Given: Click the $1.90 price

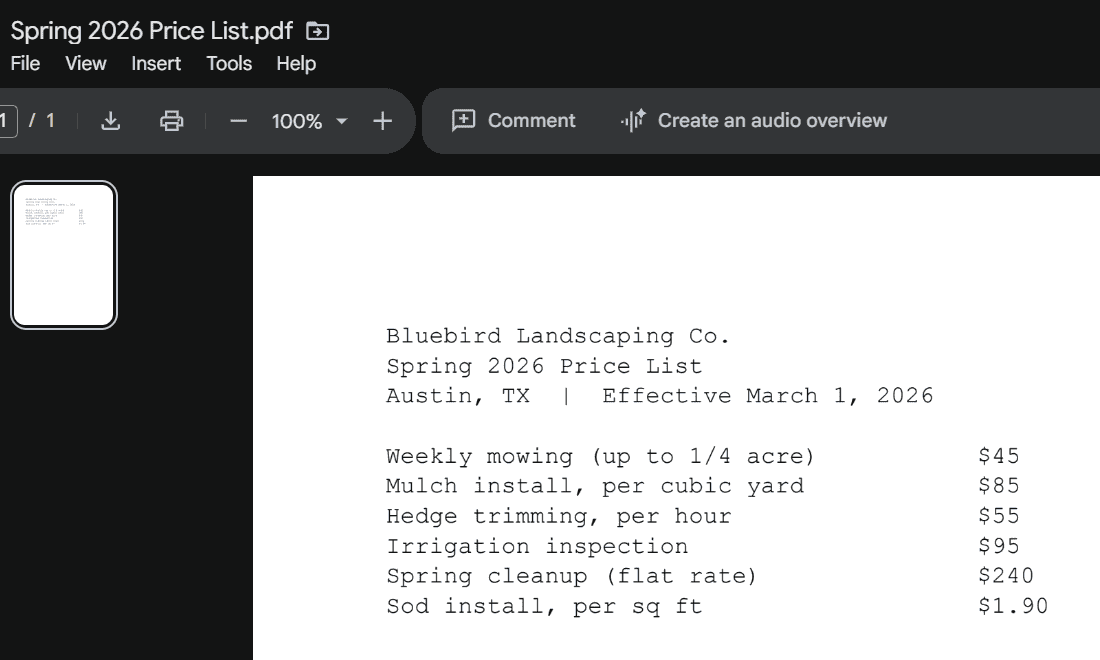Looking at the screenshot, I should [x=1013, y=606].
